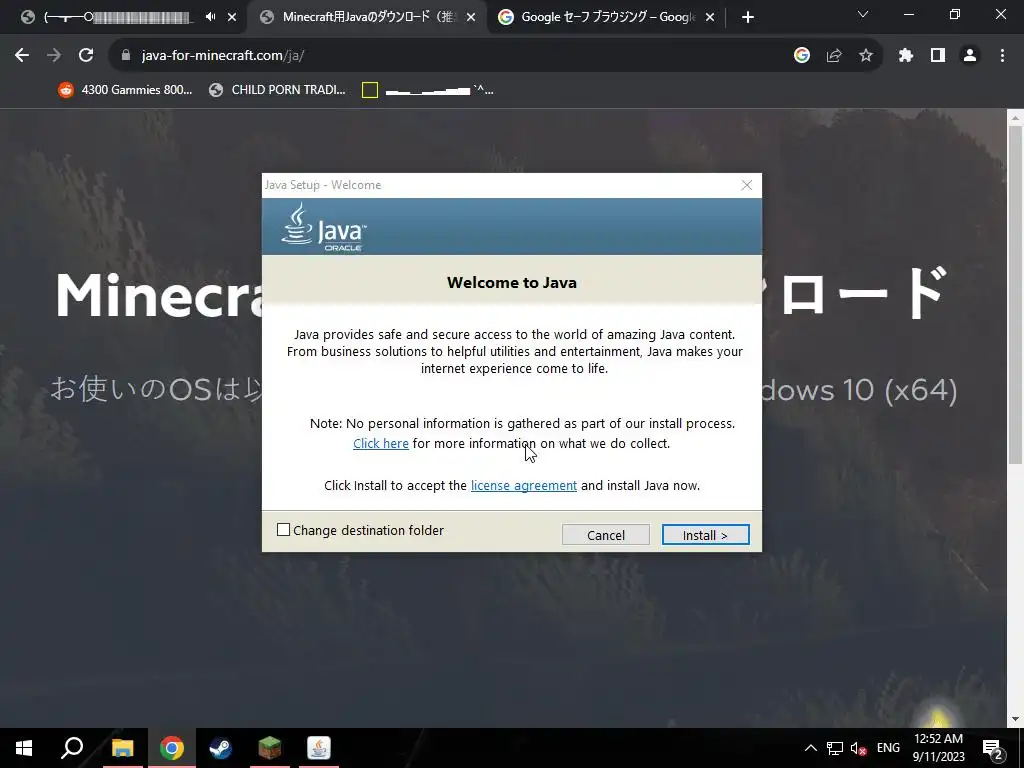Viewport: 1024px width, 768px height.
Task: Open Minecraft from the taskbar
Action: [270, 748]
